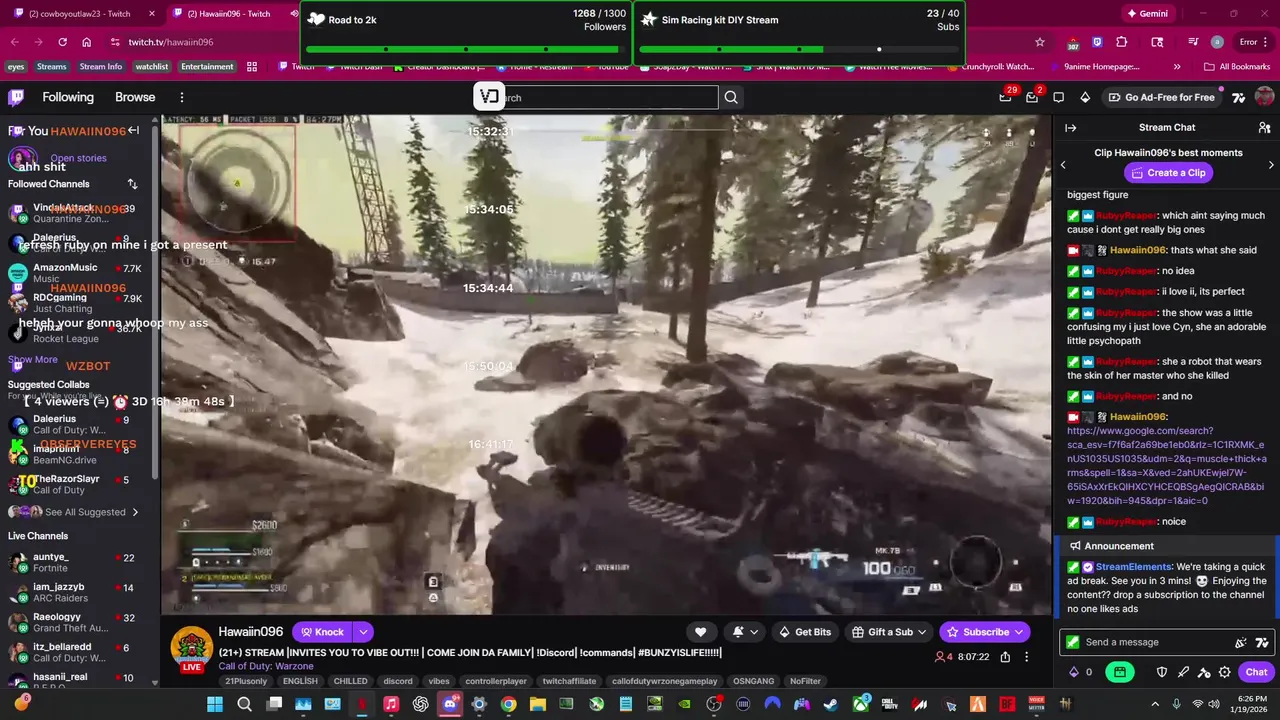Open the Entertainment bookmark folder
The width and height of the screenshot is (1280, 720).
click(x=207, y=67)
